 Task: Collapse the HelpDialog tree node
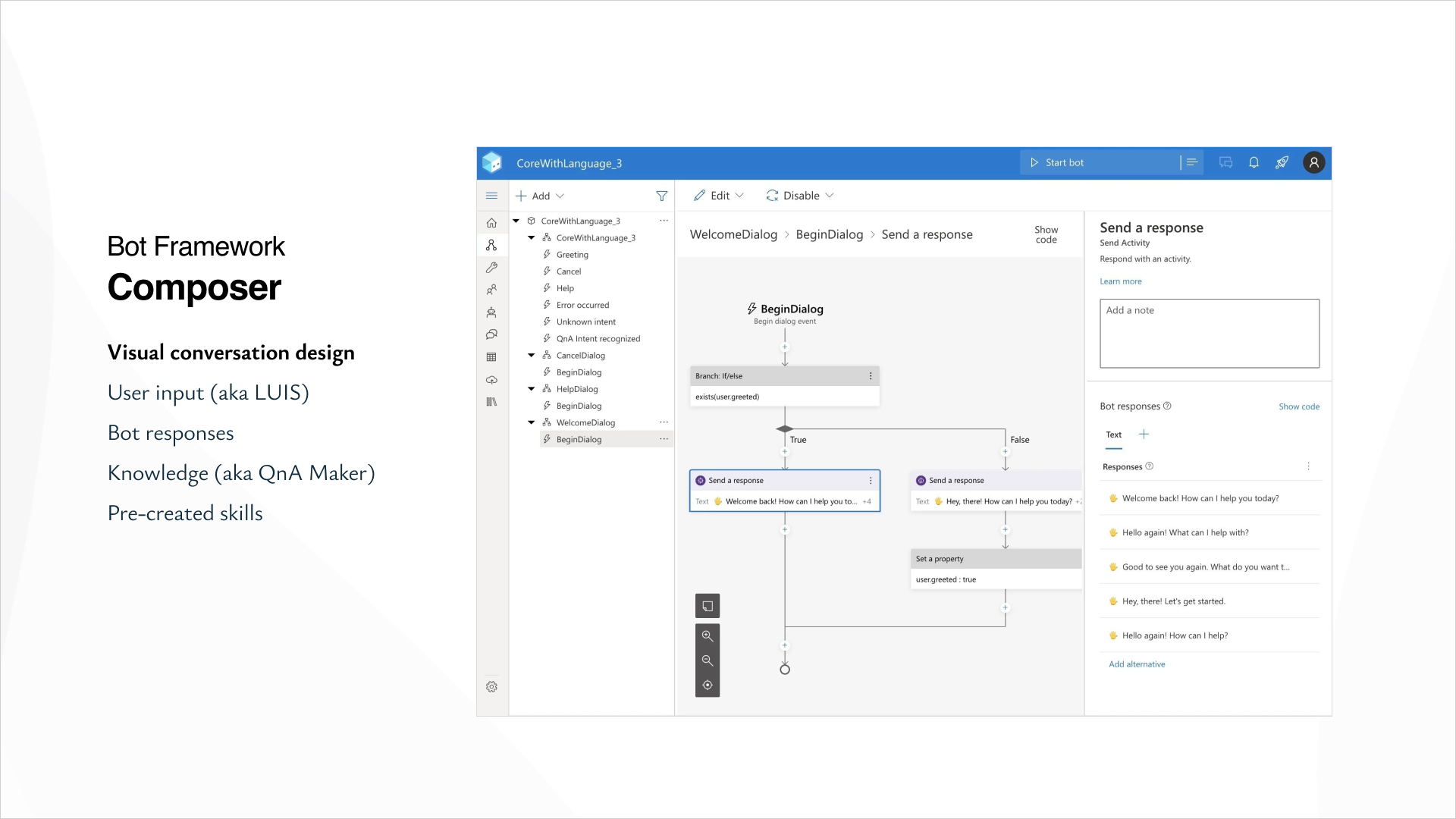coord(532,389)
